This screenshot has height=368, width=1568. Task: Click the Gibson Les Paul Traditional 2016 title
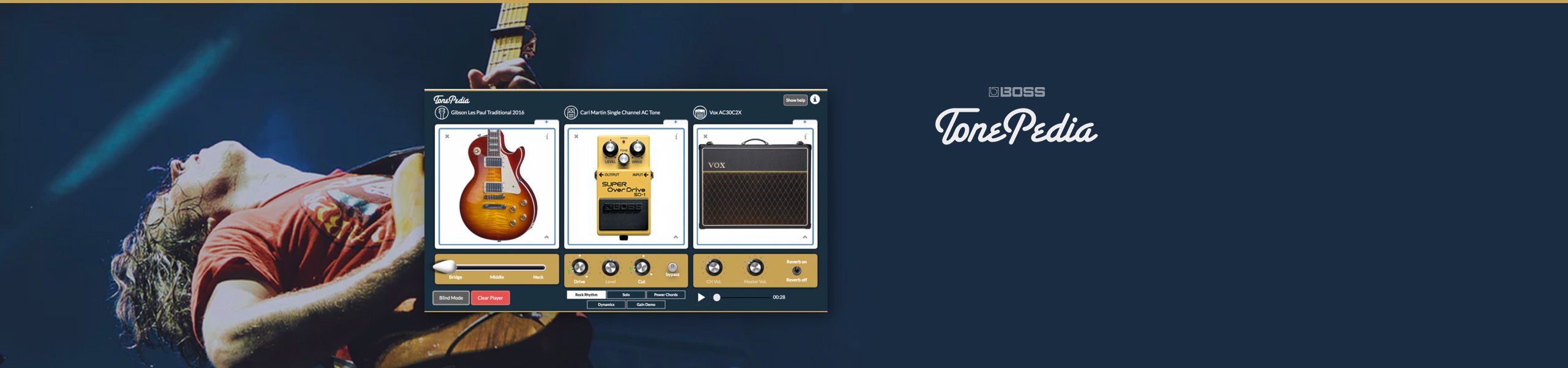click(488, 113)
